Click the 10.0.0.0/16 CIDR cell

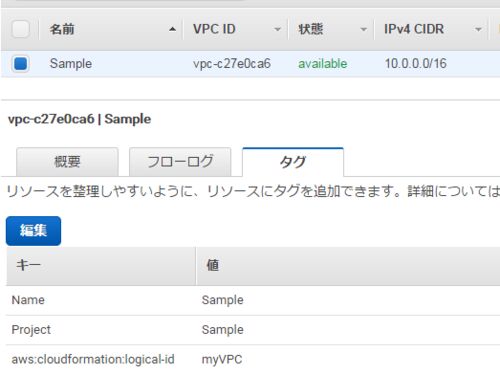pyautogui.click(x=415, y=63)
